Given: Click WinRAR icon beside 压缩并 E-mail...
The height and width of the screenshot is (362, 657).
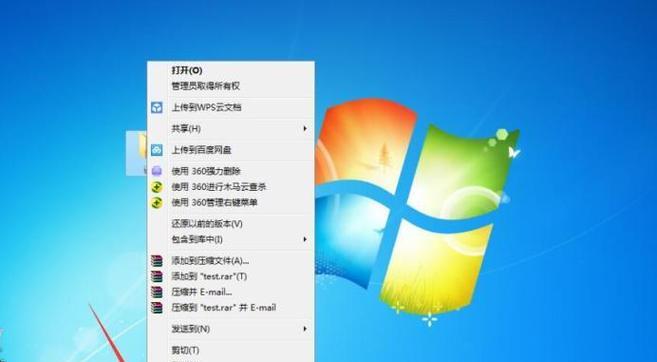Looking at the screenshot, I should click(x=157, y=292).
